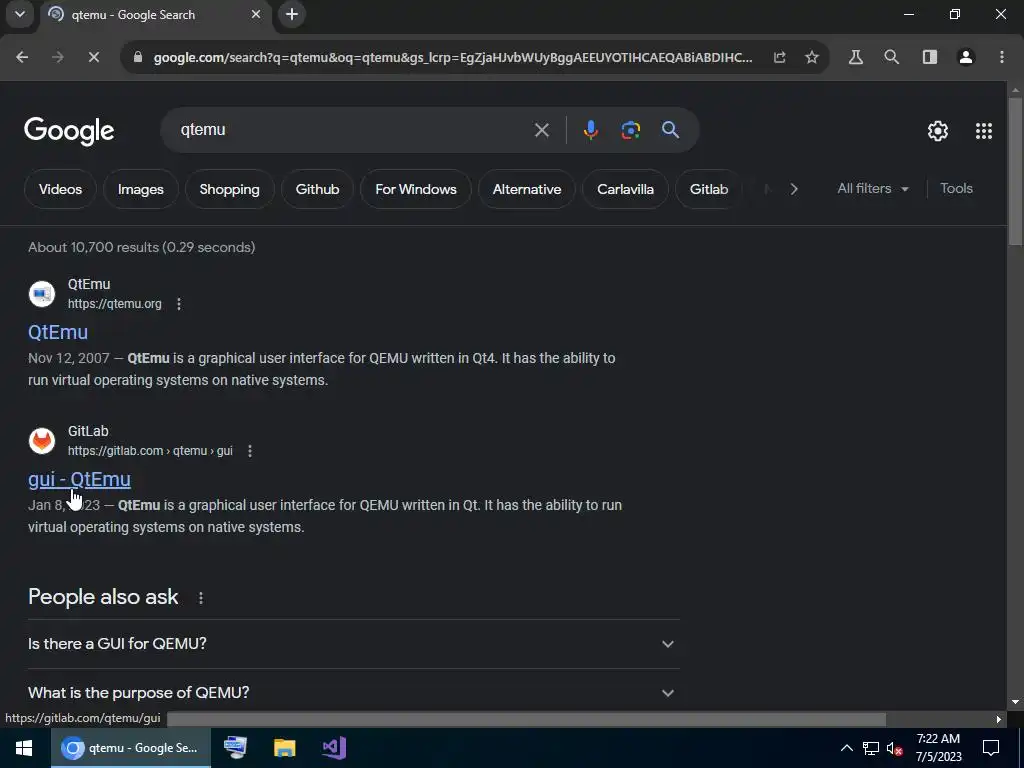Expand "What is the purpose of QEMU?"
Image resolution: width=1024 pixels, height=768 pixels.
[x=353, y=692]
